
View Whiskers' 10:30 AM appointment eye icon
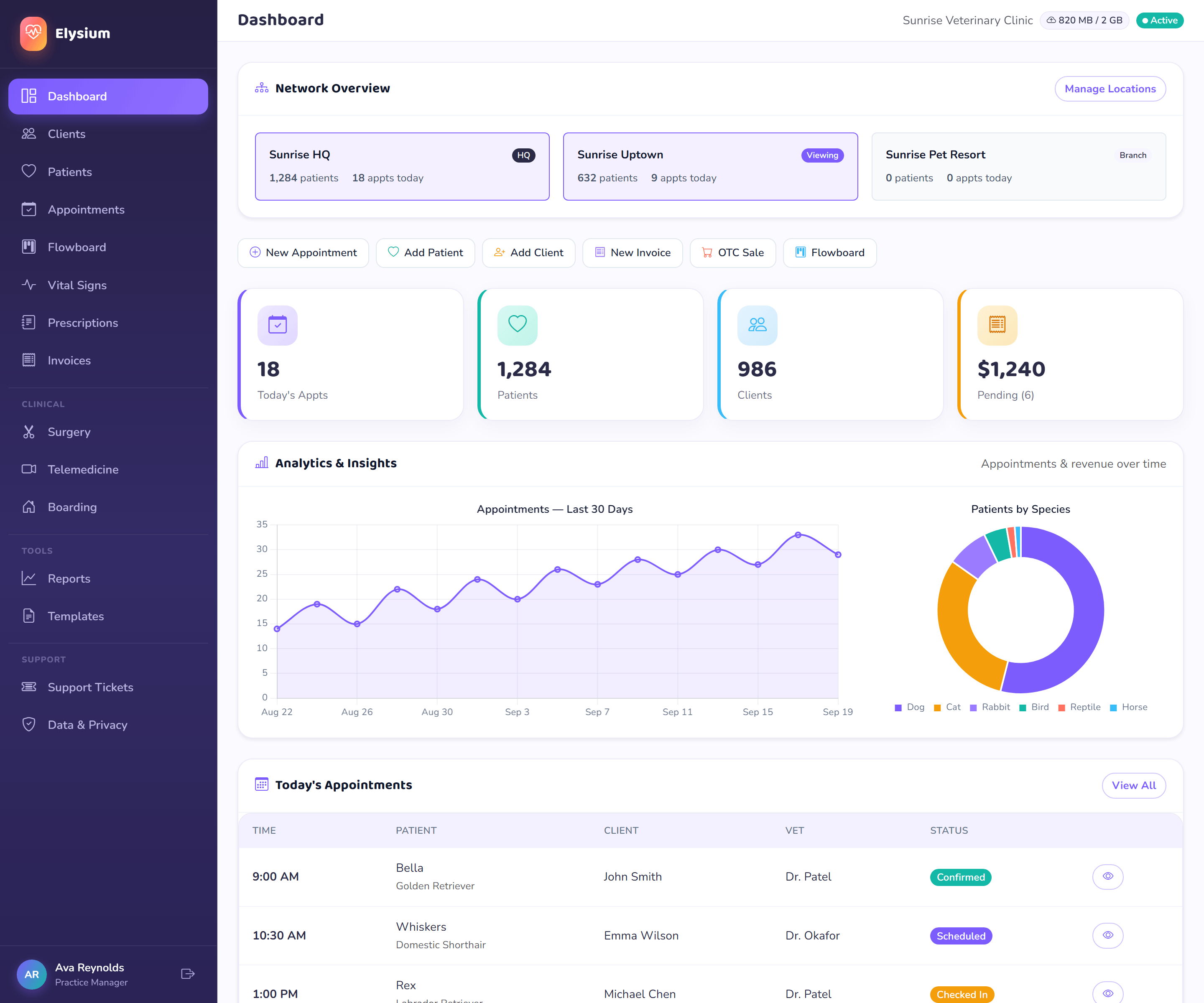(x=1108, y=935)
